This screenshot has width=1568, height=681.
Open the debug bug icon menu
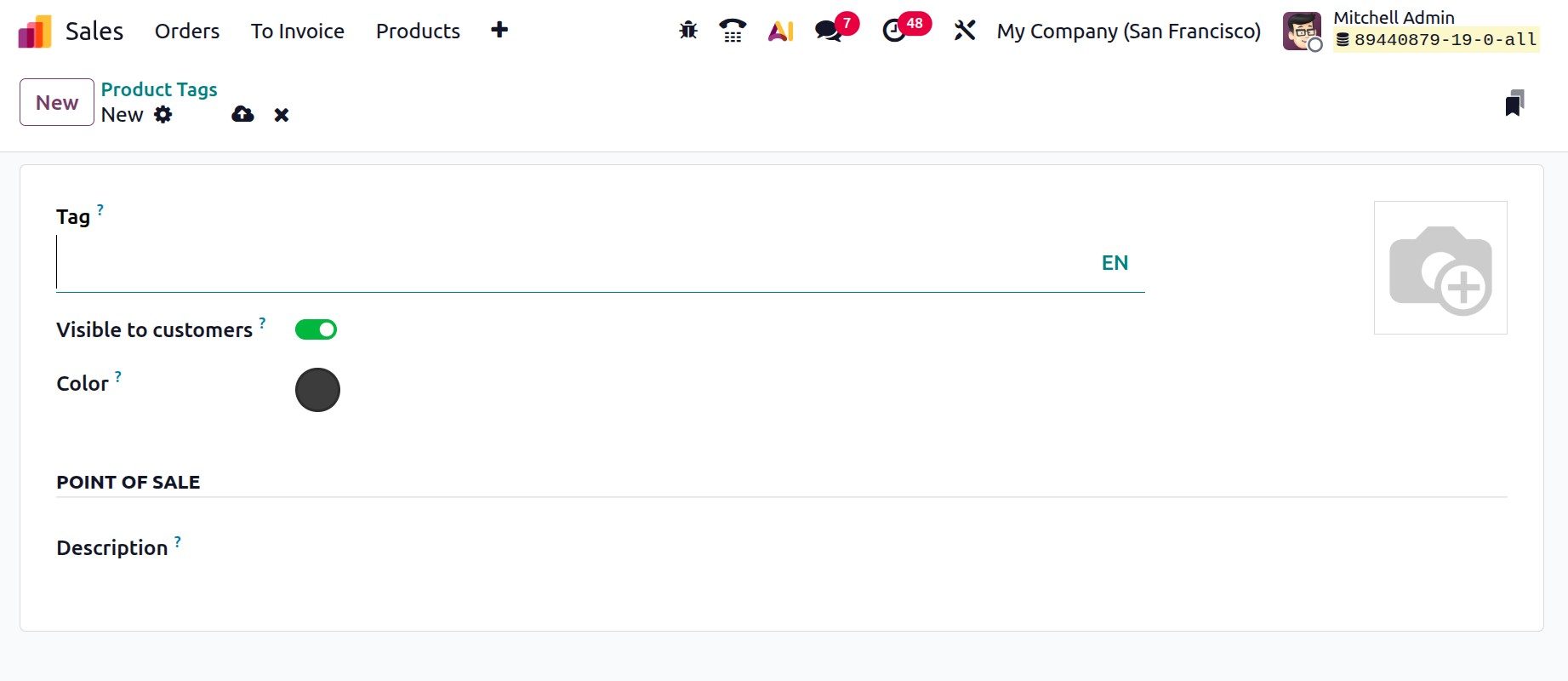[688, 31]
